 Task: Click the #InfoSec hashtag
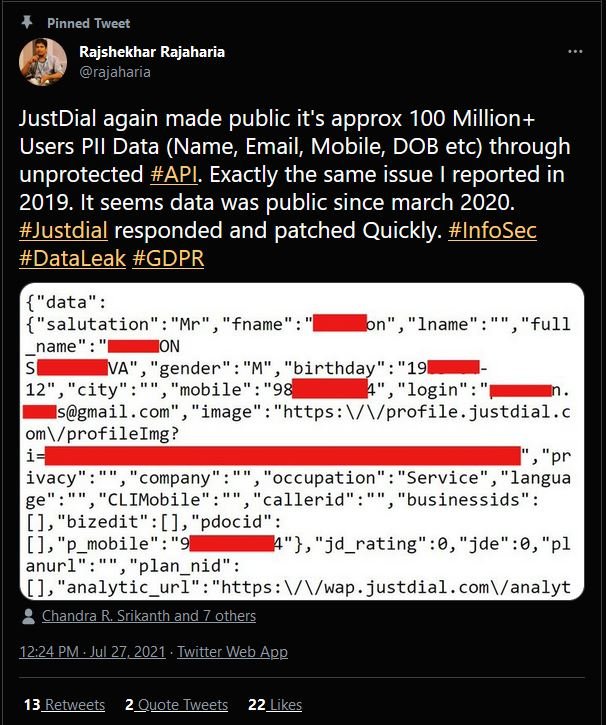[492, 231]
